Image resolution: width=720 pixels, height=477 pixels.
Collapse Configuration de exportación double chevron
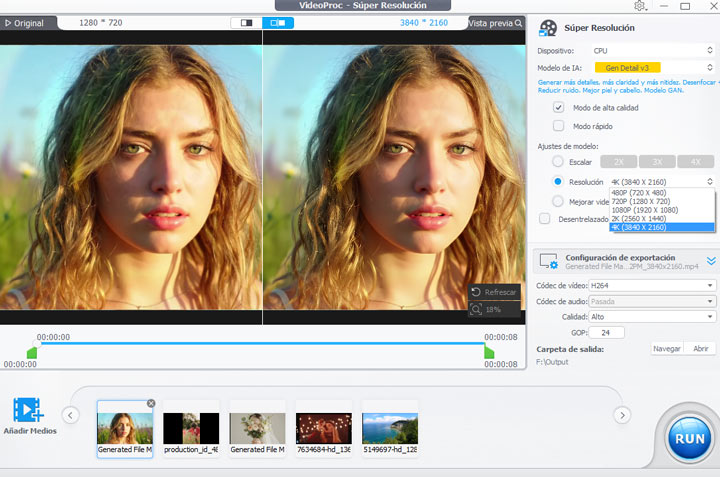coord(711,261)
